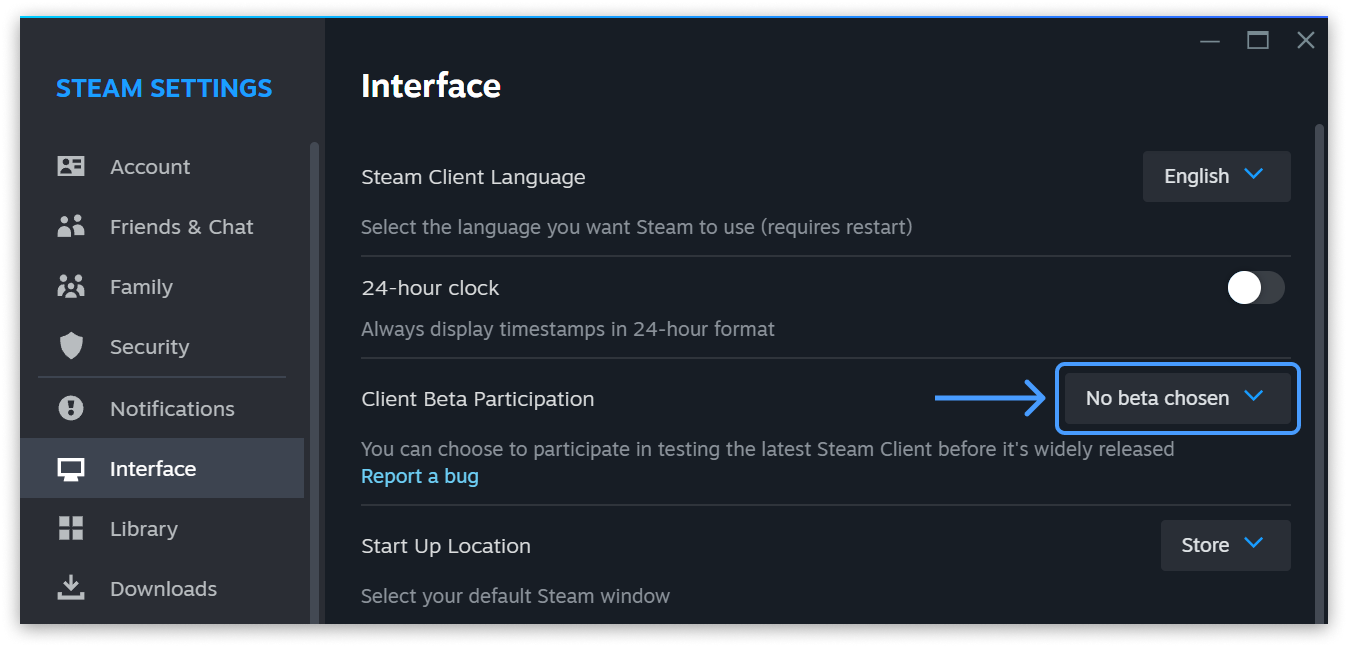This screenshot has width=1348, height=648.
Task: Open STEAM SETTINGS heading
Action: pos(164,88)
